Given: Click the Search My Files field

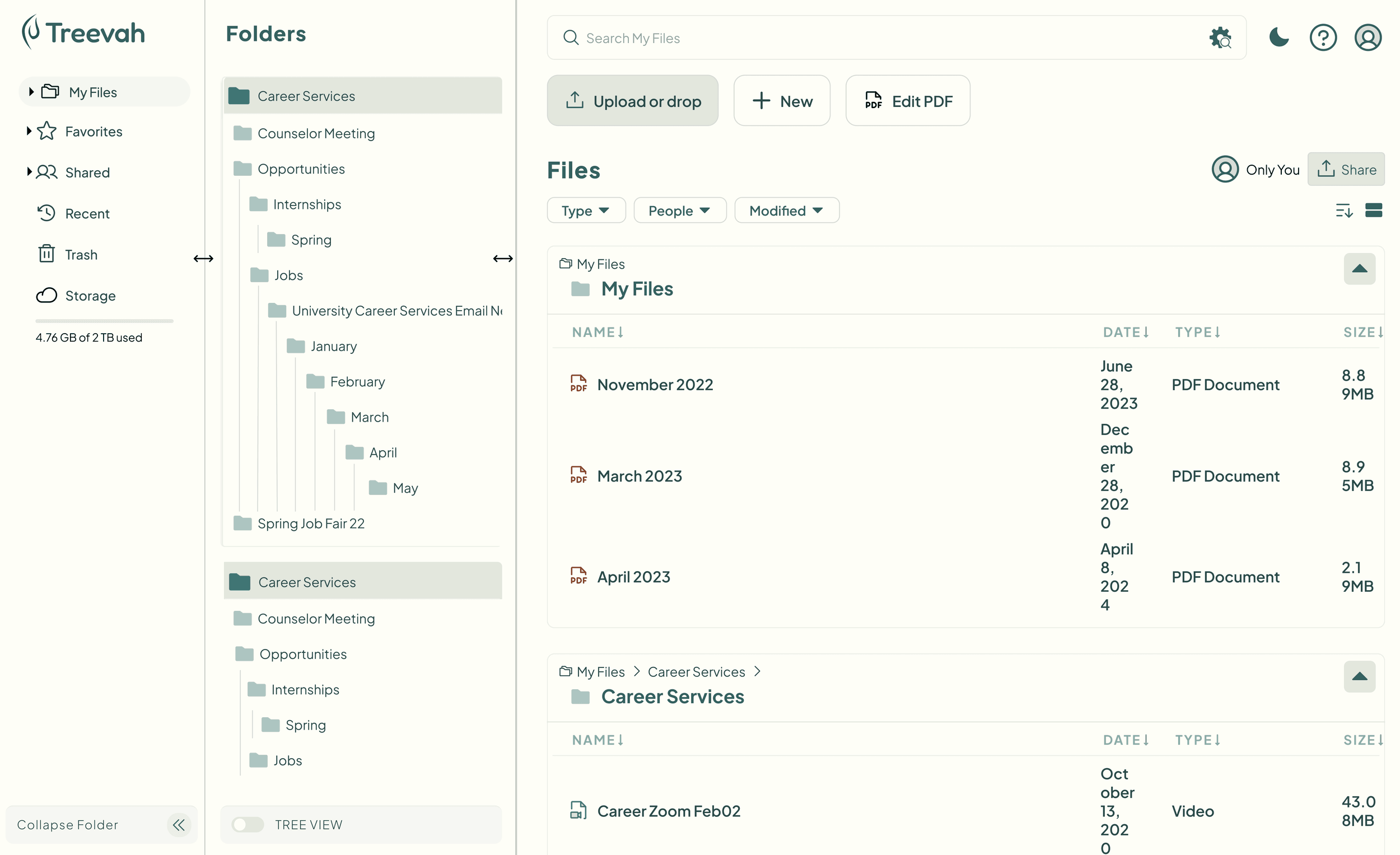Looking at the screenshot, I should coord(897,38).
